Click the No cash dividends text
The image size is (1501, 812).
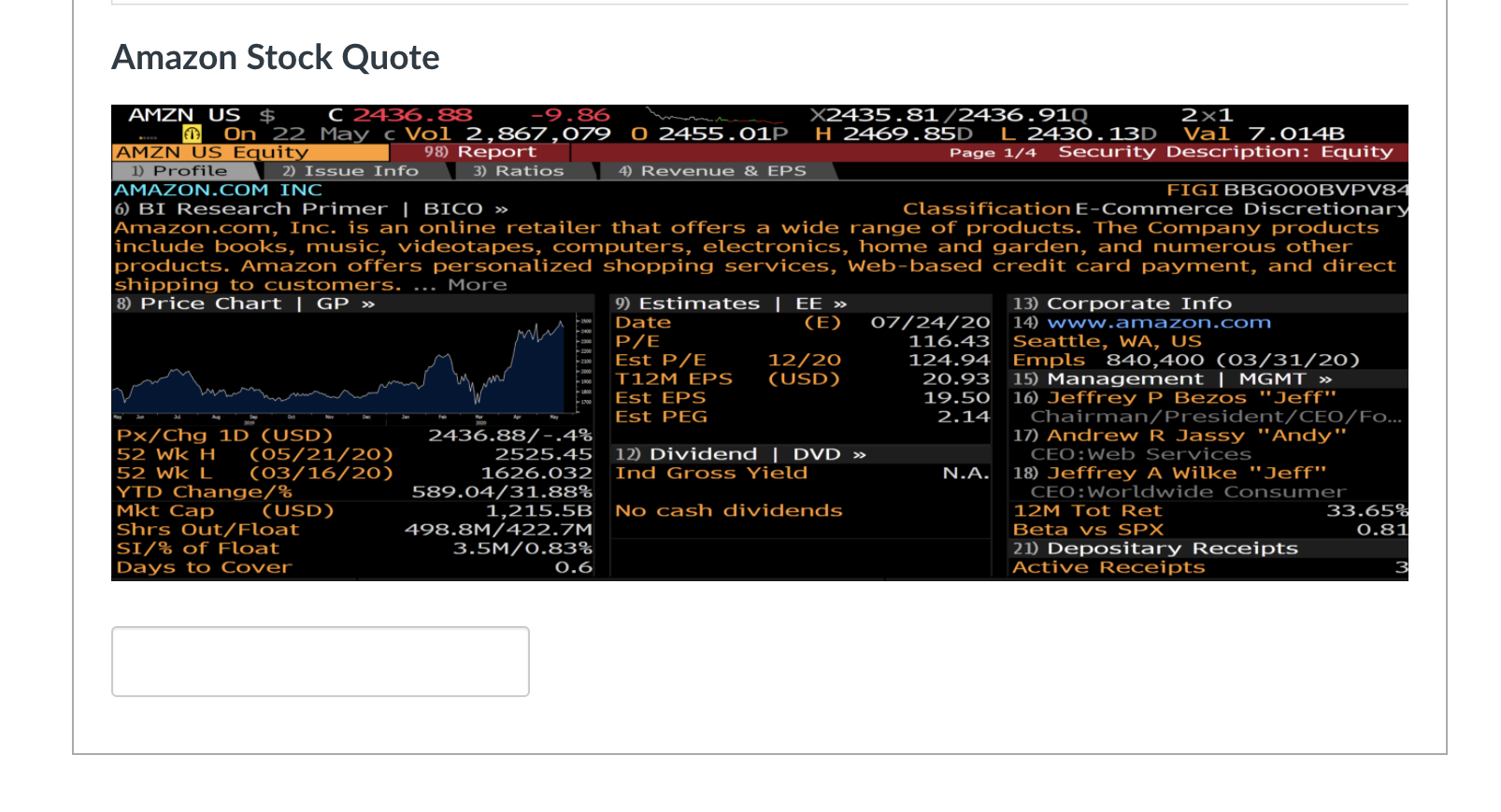729,510
